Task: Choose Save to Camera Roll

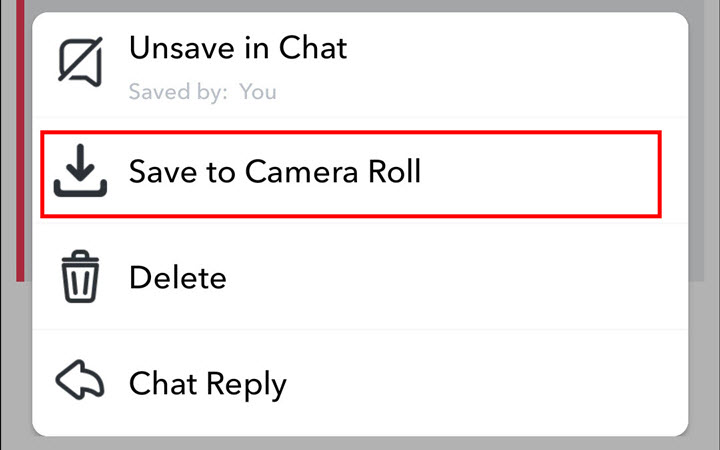Action: pyautogui.click(x=275, y=172)
